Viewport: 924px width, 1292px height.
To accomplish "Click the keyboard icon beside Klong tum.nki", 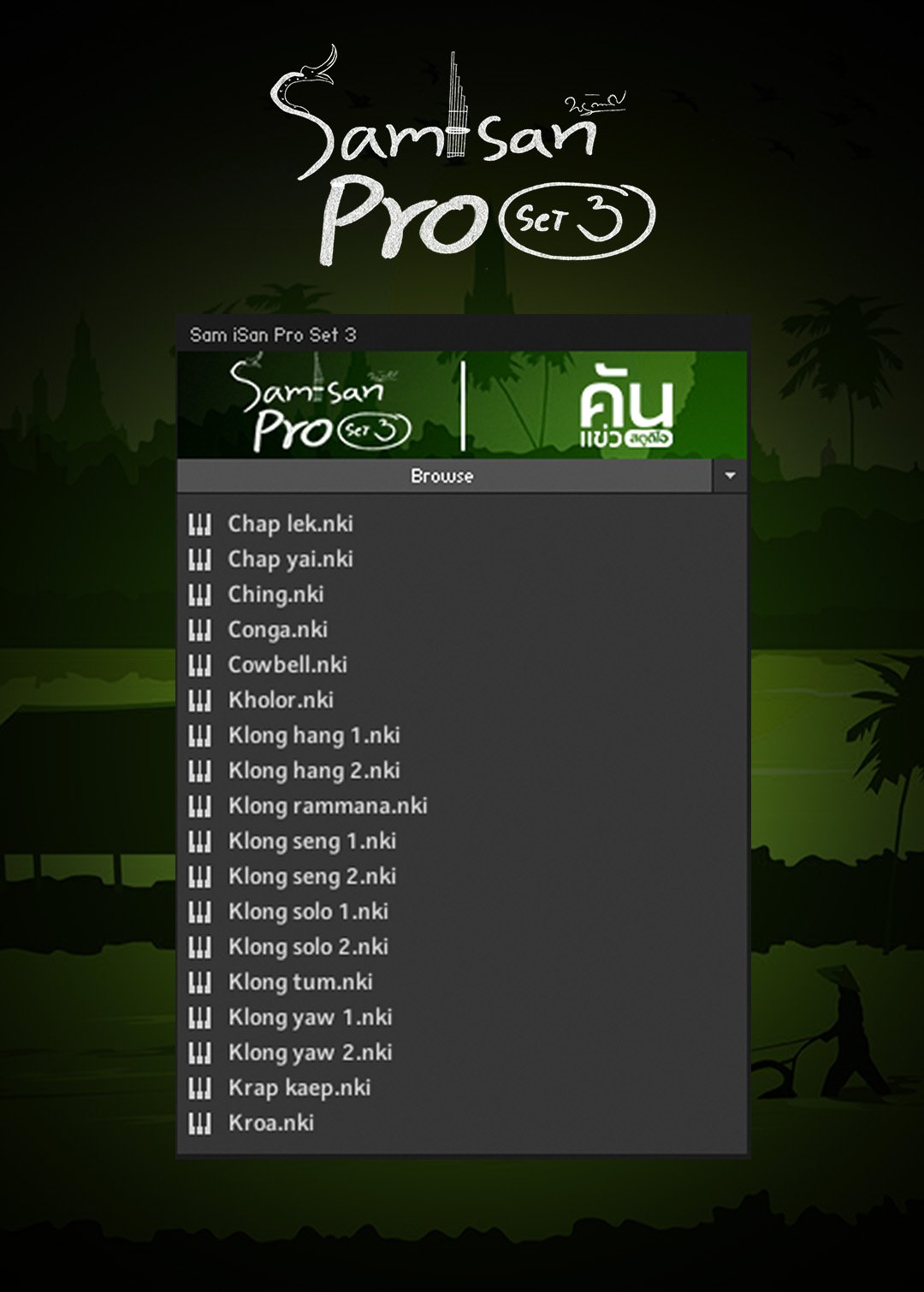I will (199, 982).
